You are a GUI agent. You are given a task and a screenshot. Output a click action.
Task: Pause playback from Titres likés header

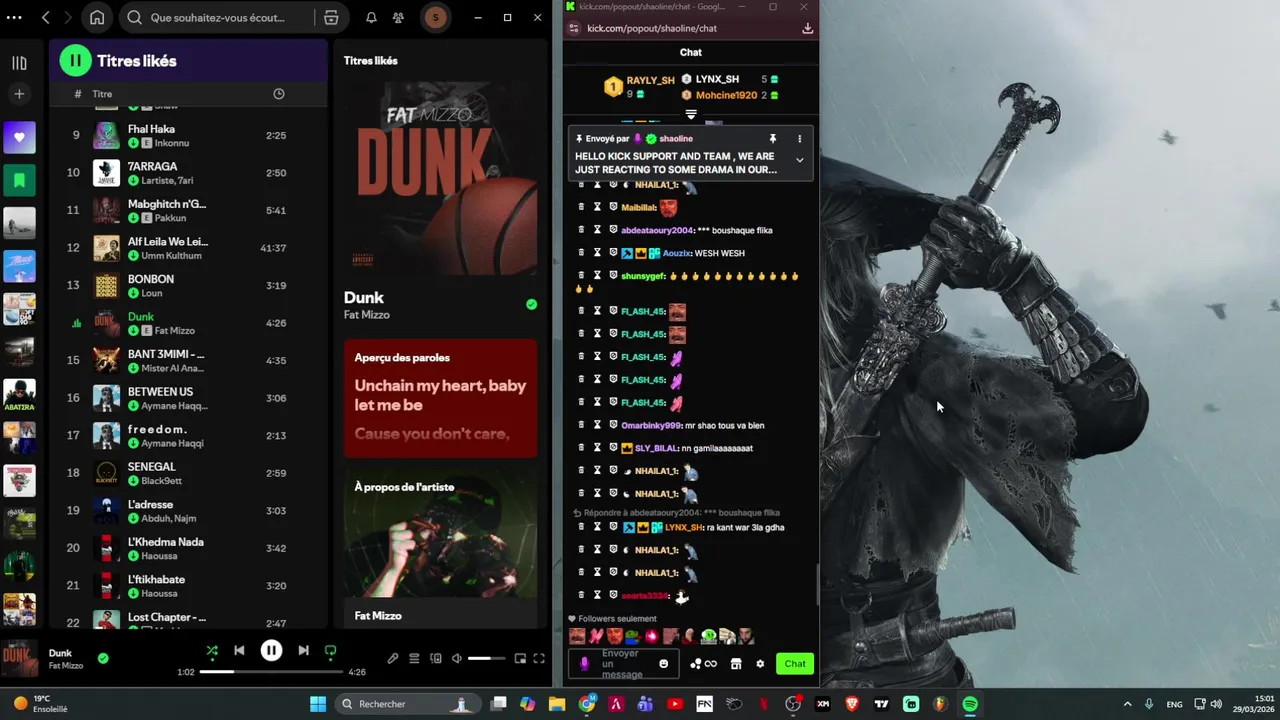pyautogui.click(x=75, y=61)
